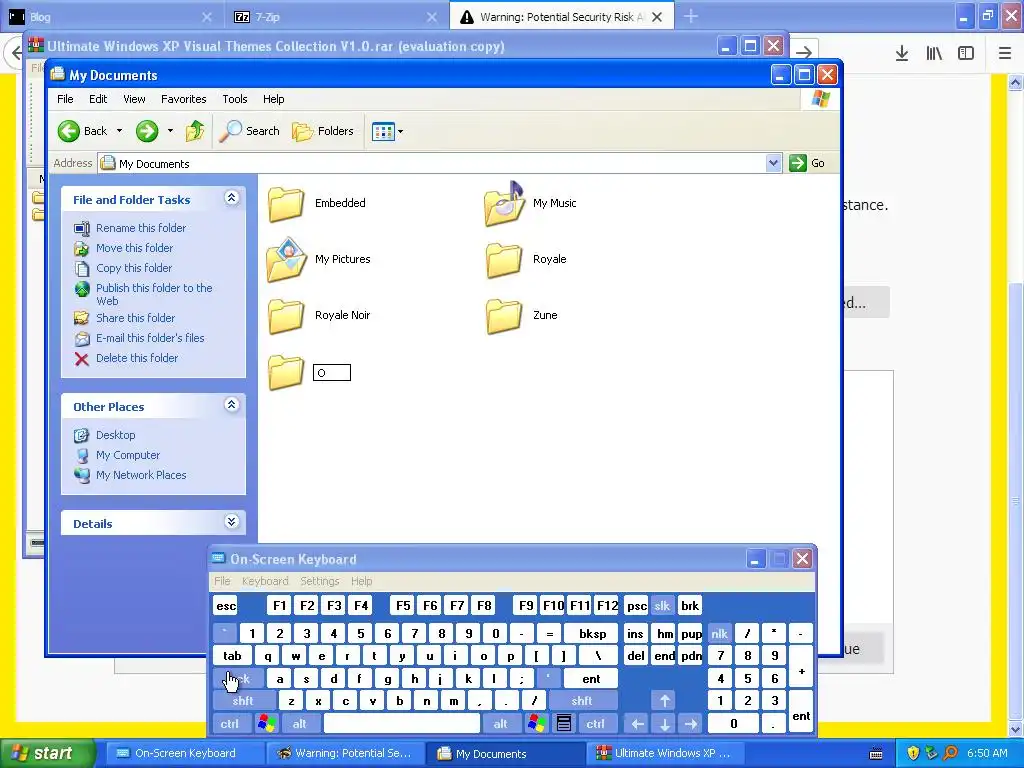Open Firefox hamburger menu icon
Image resolution: width=1024 pixels, height=768 pixels.
click(x=1005, y=54)
